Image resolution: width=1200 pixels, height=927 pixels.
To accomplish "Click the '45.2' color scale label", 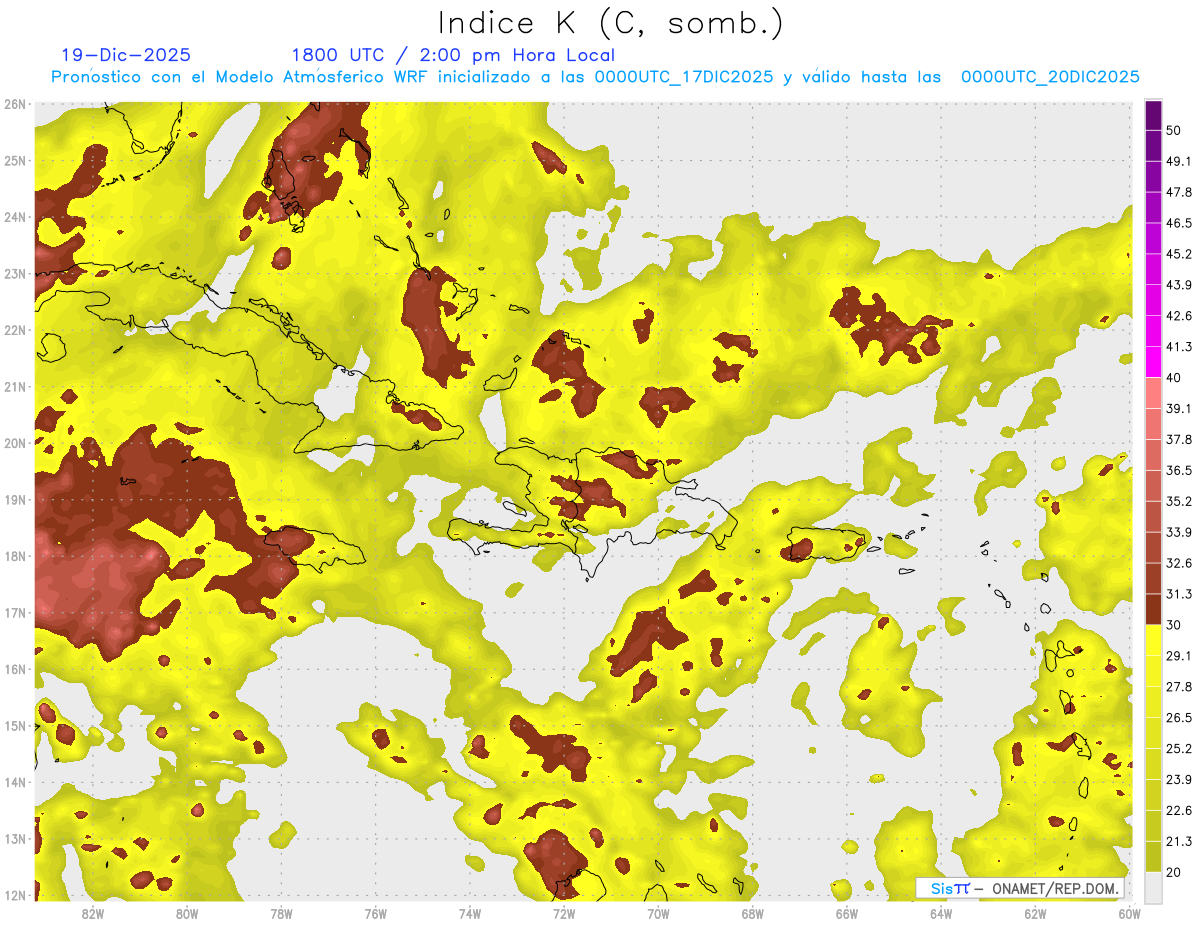I will [1178, 254].
